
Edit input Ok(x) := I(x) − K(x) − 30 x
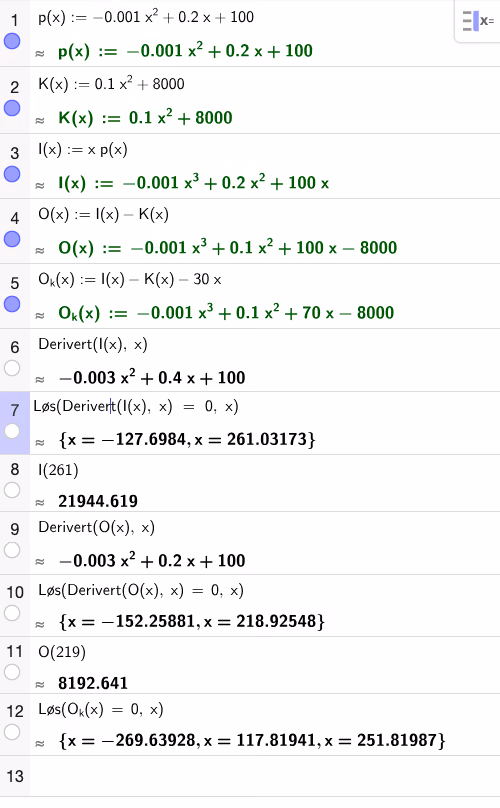[x=130, y=280]
